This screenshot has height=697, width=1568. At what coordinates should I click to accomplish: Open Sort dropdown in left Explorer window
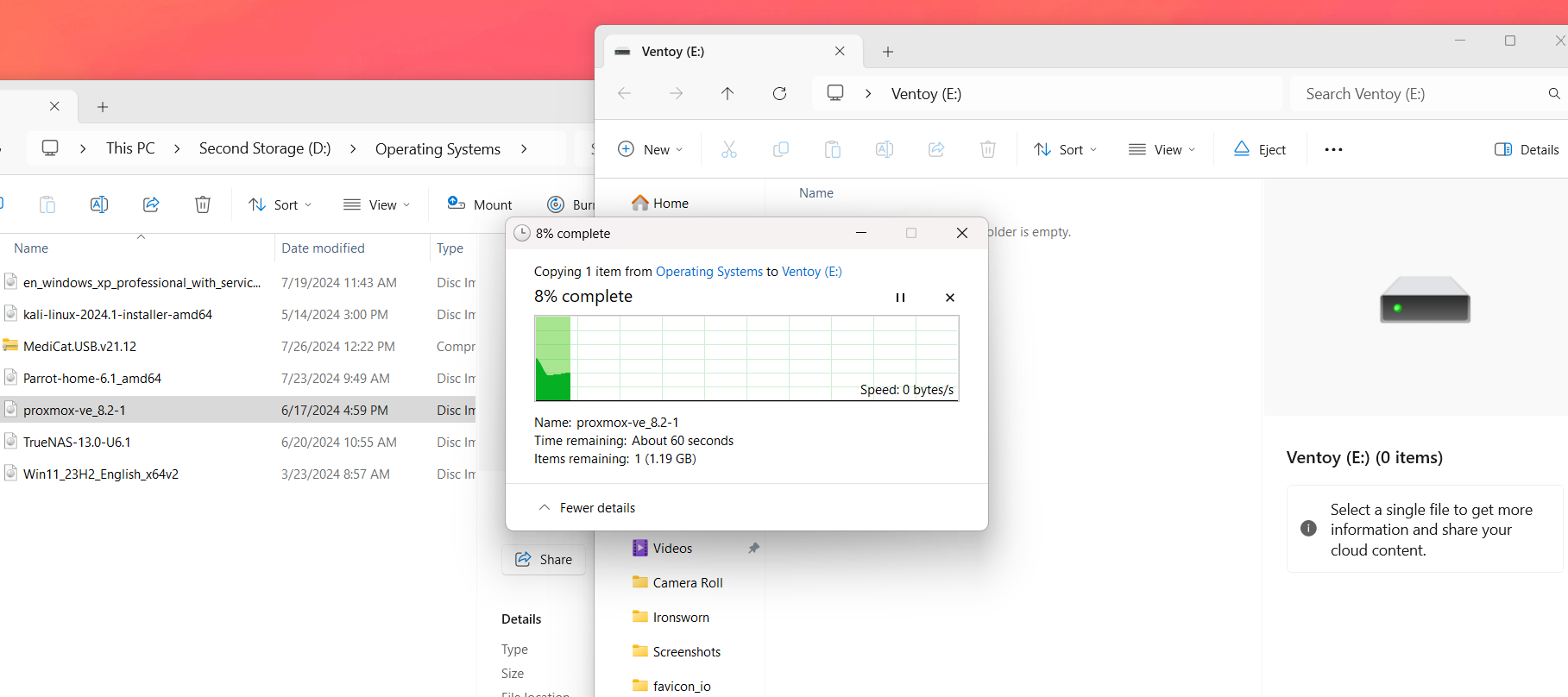[280, 204]
